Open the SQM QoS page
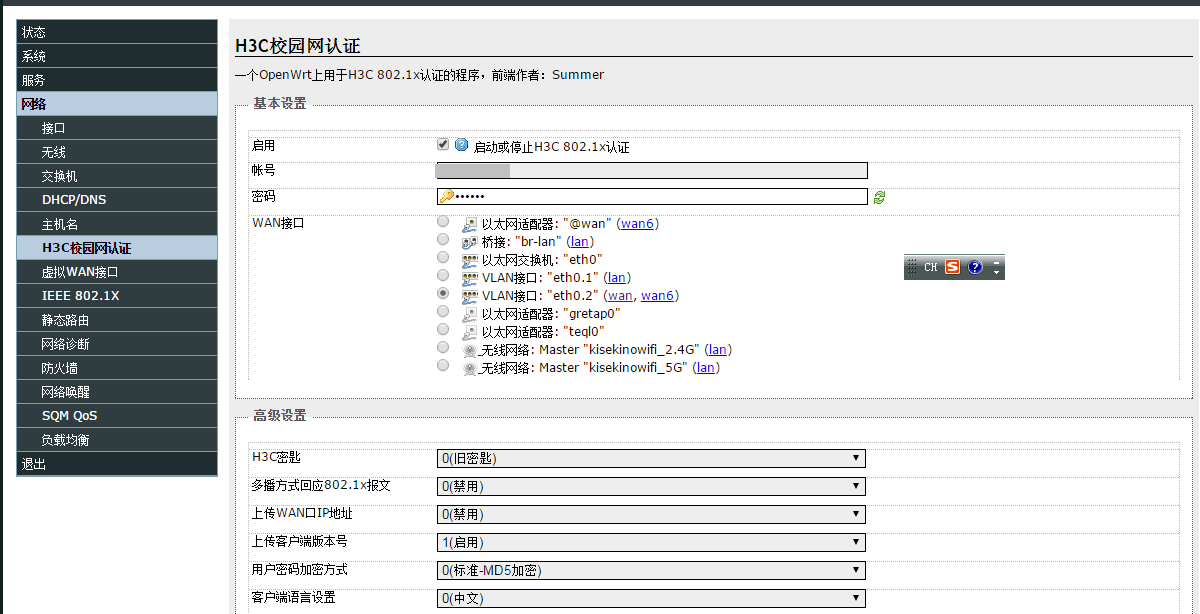Image resolution: width=1200 pixels, height=614 pixels. (x=117, y=416)
